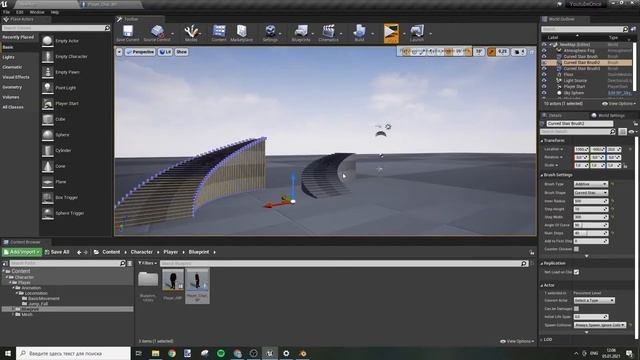Open Spotify from the Windows taskbar
Image resolution: width=640 pixels, height=360 pixels.
pos(221,353)
